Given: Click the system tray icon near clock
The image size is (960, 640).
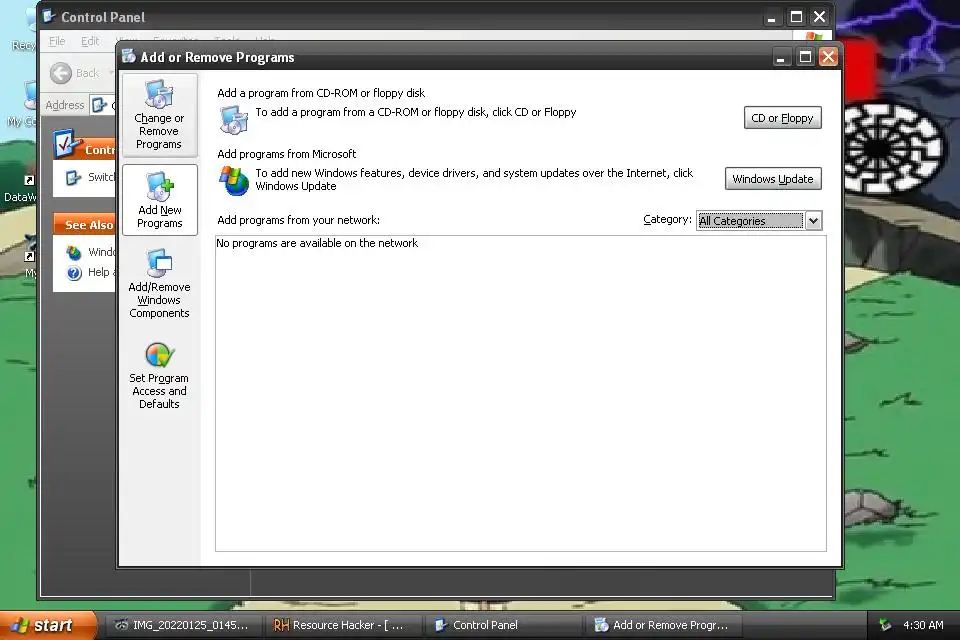Looking at the screenshot, I should pyautogui.click(x=885, y=625).
